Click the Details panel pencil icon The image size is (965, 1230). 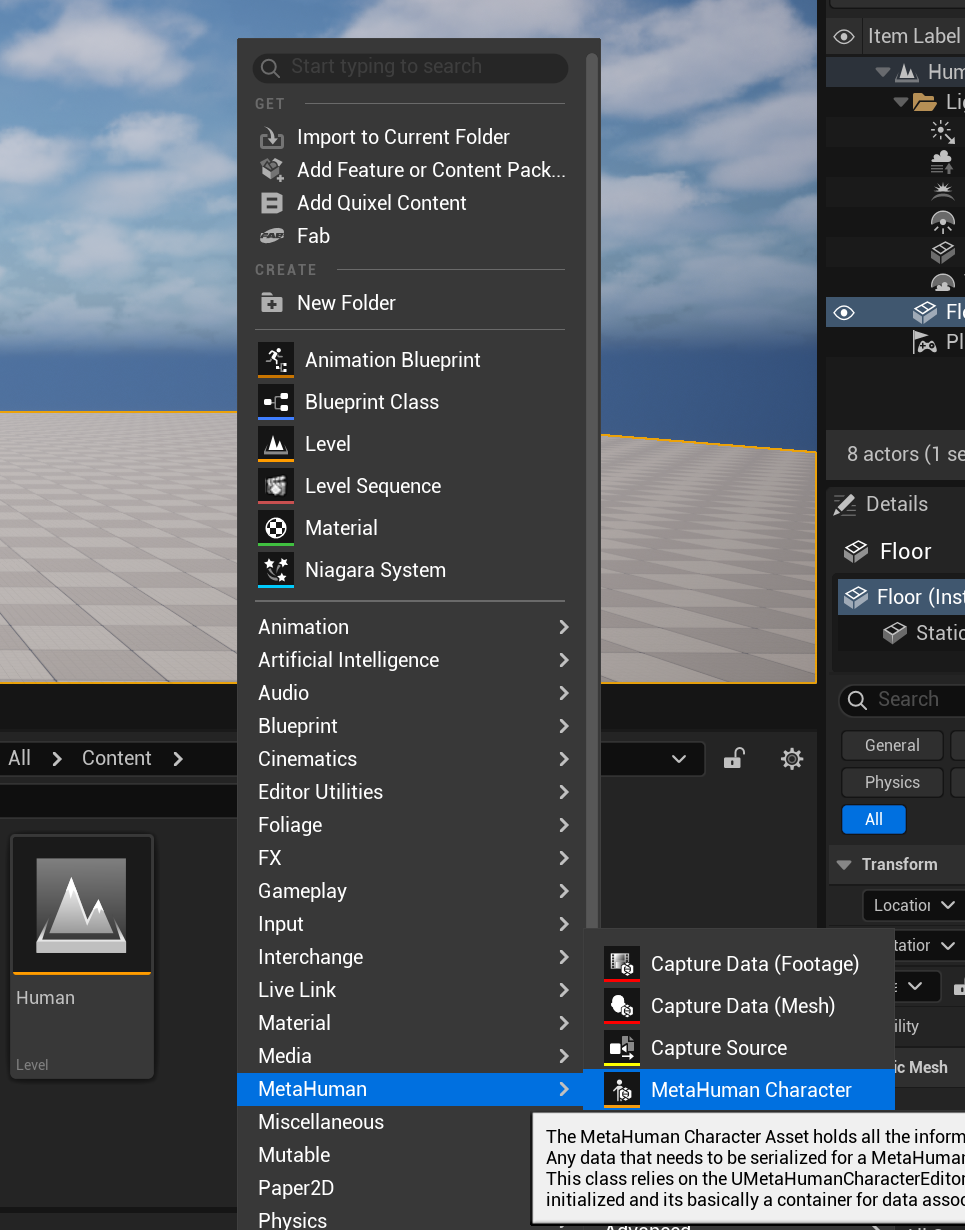845,504
